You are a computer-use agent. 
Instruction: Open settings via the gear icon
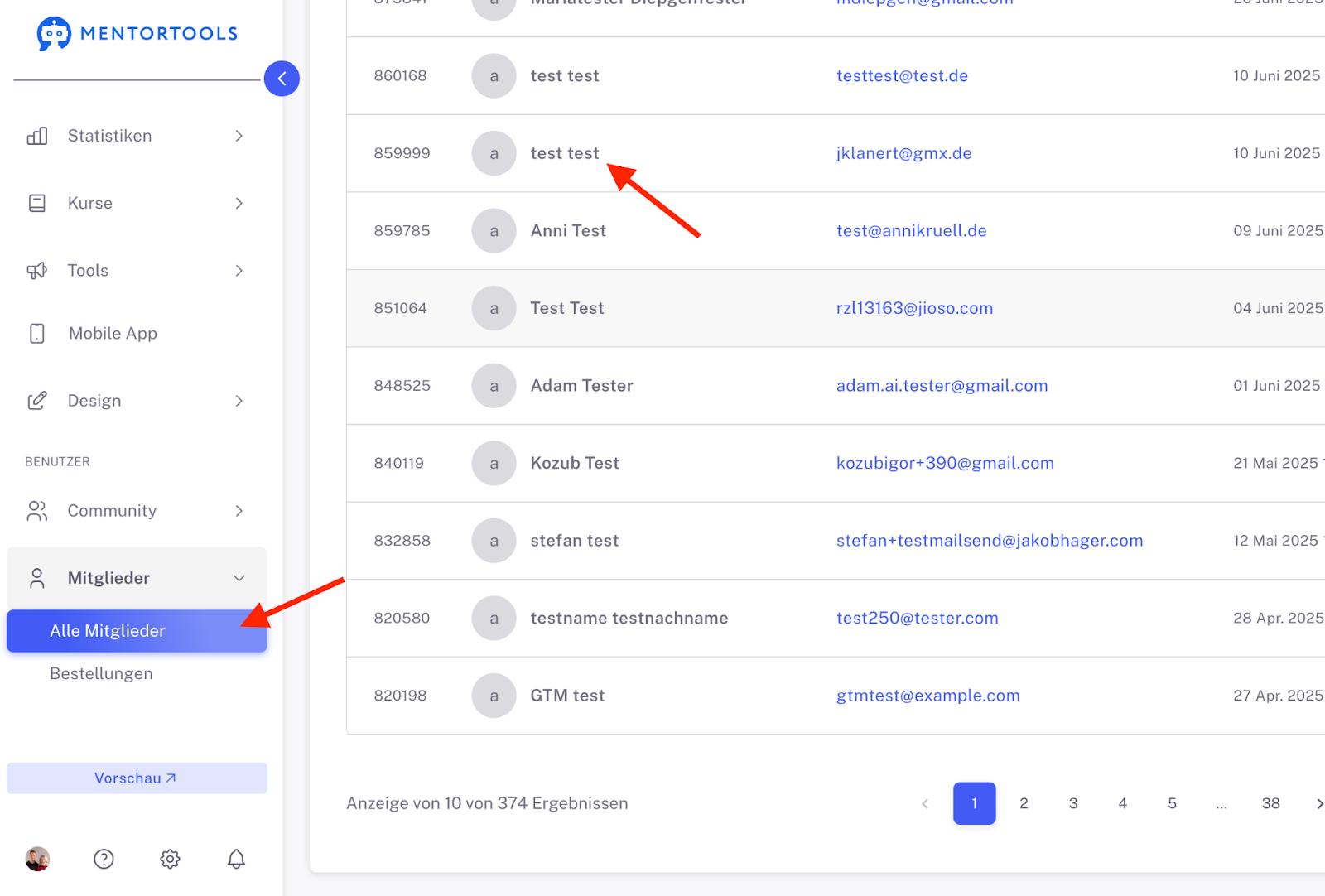pyautogui.click(x=170, y=859)
